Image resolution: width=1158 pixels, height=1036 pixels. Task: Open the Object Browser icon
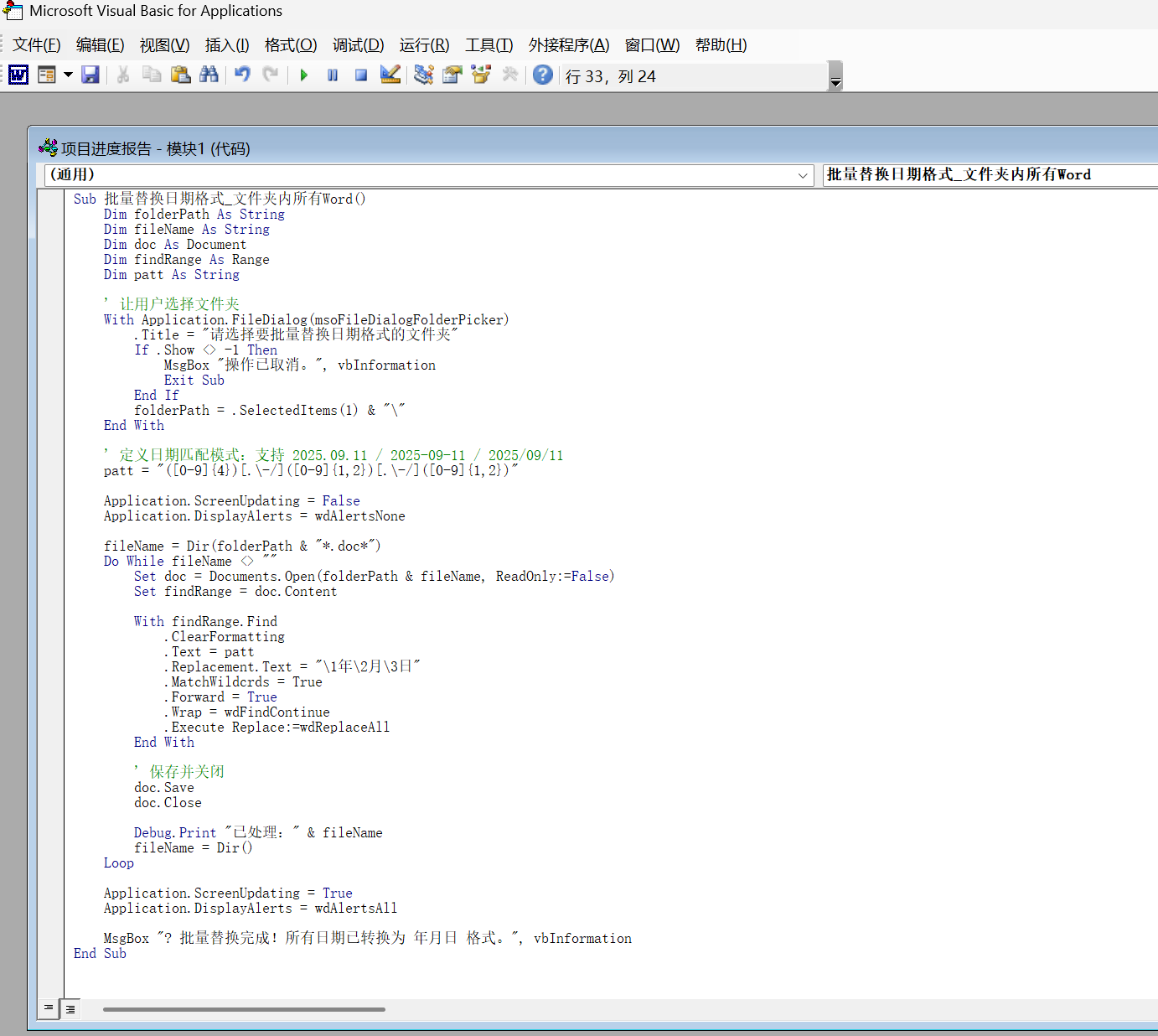pos(481,75)
